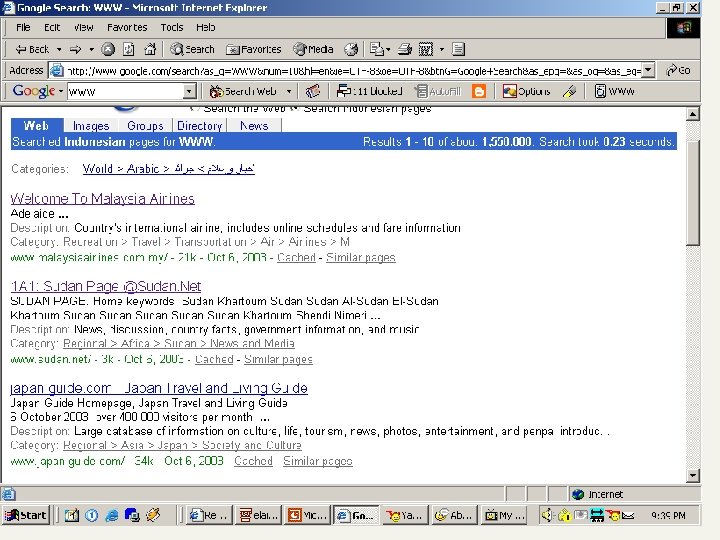The image size is (720, 540).
Task: Expand the Search Web dropdown arrow
Action: click(289, 91)
